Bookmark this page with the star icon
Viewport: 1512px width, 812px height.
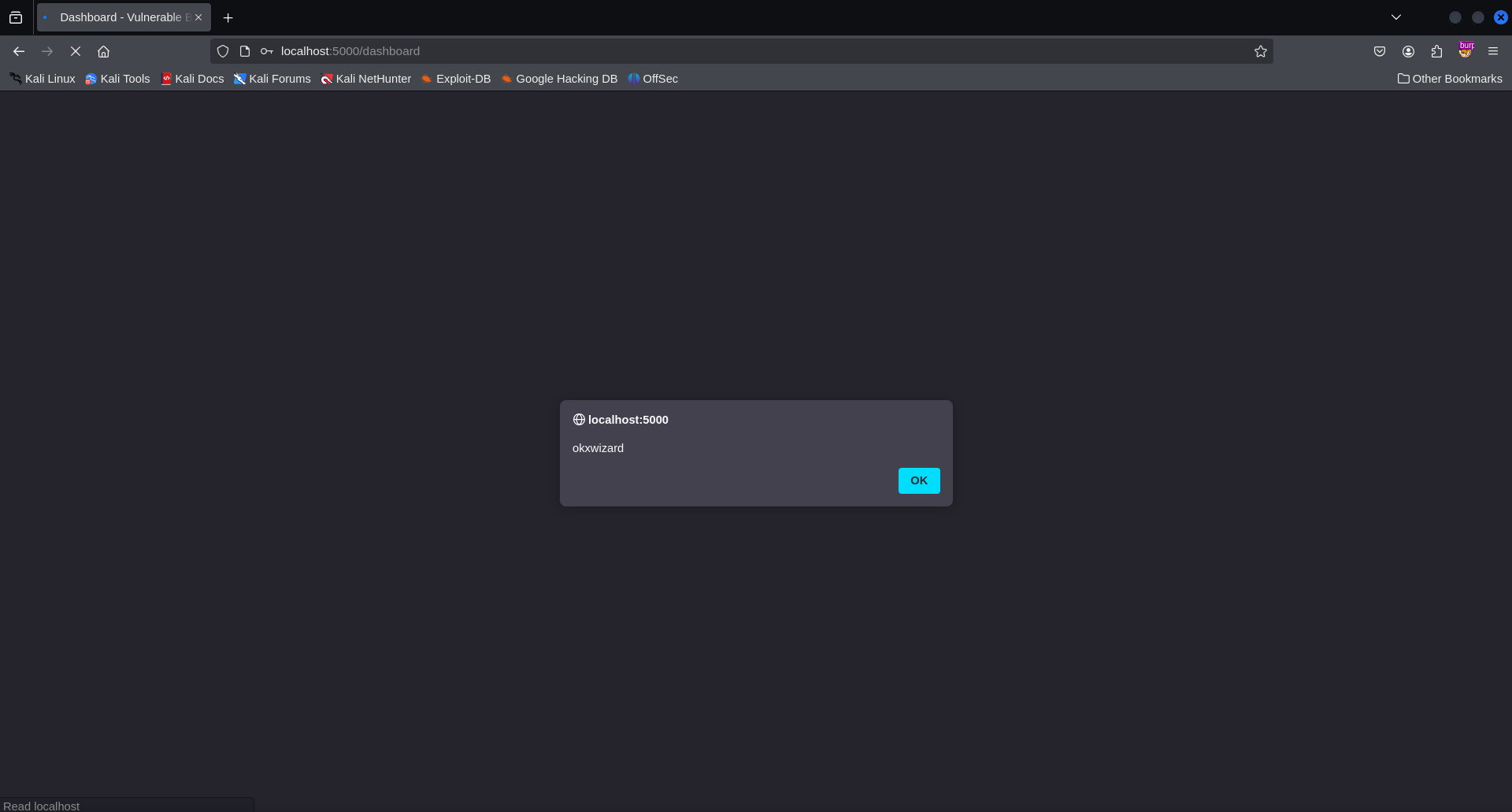click(1260, 51)
